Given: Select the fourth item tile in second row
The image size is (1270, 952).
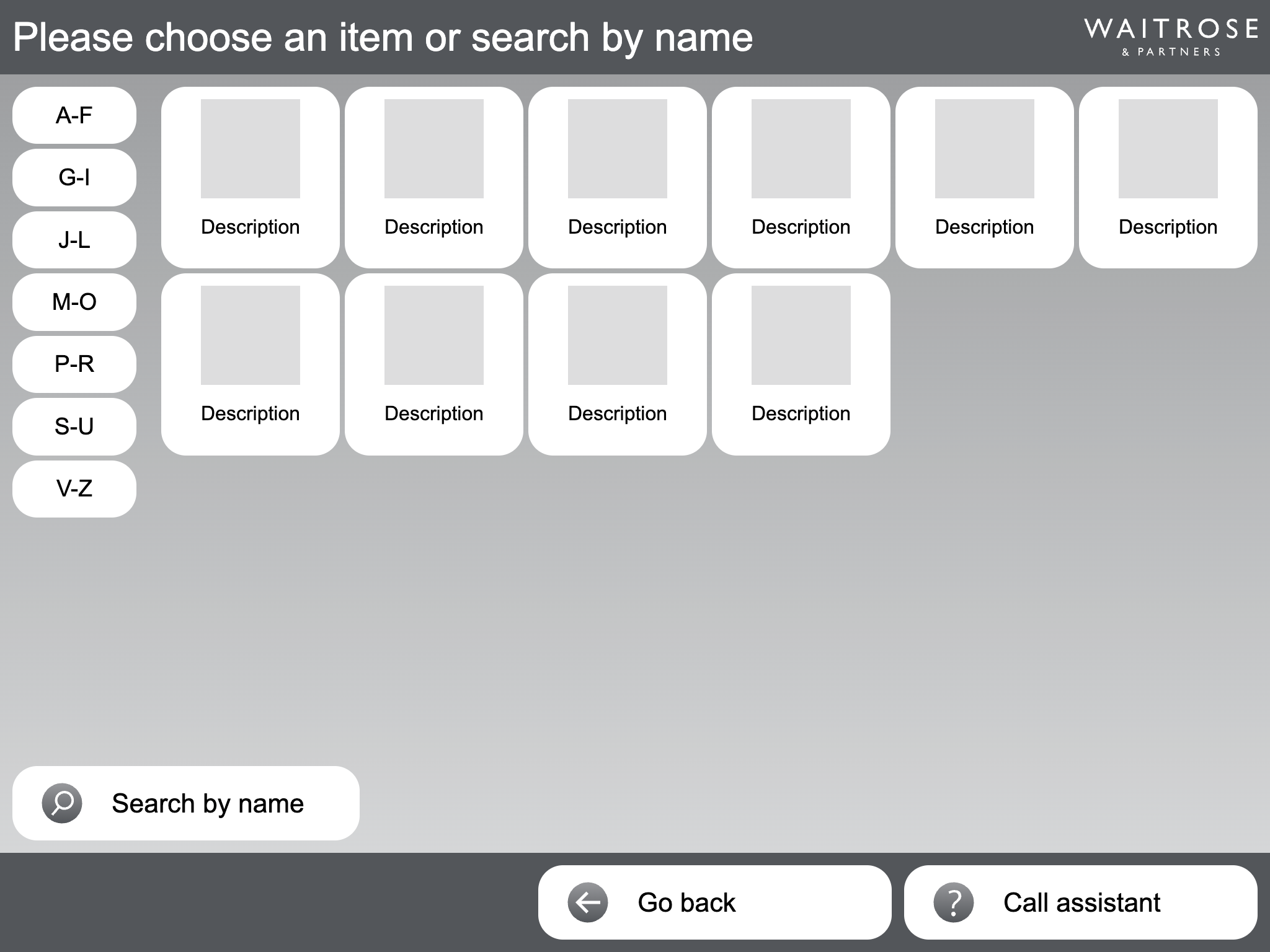Looking at the screenshot, I should (x=801, y=364).
